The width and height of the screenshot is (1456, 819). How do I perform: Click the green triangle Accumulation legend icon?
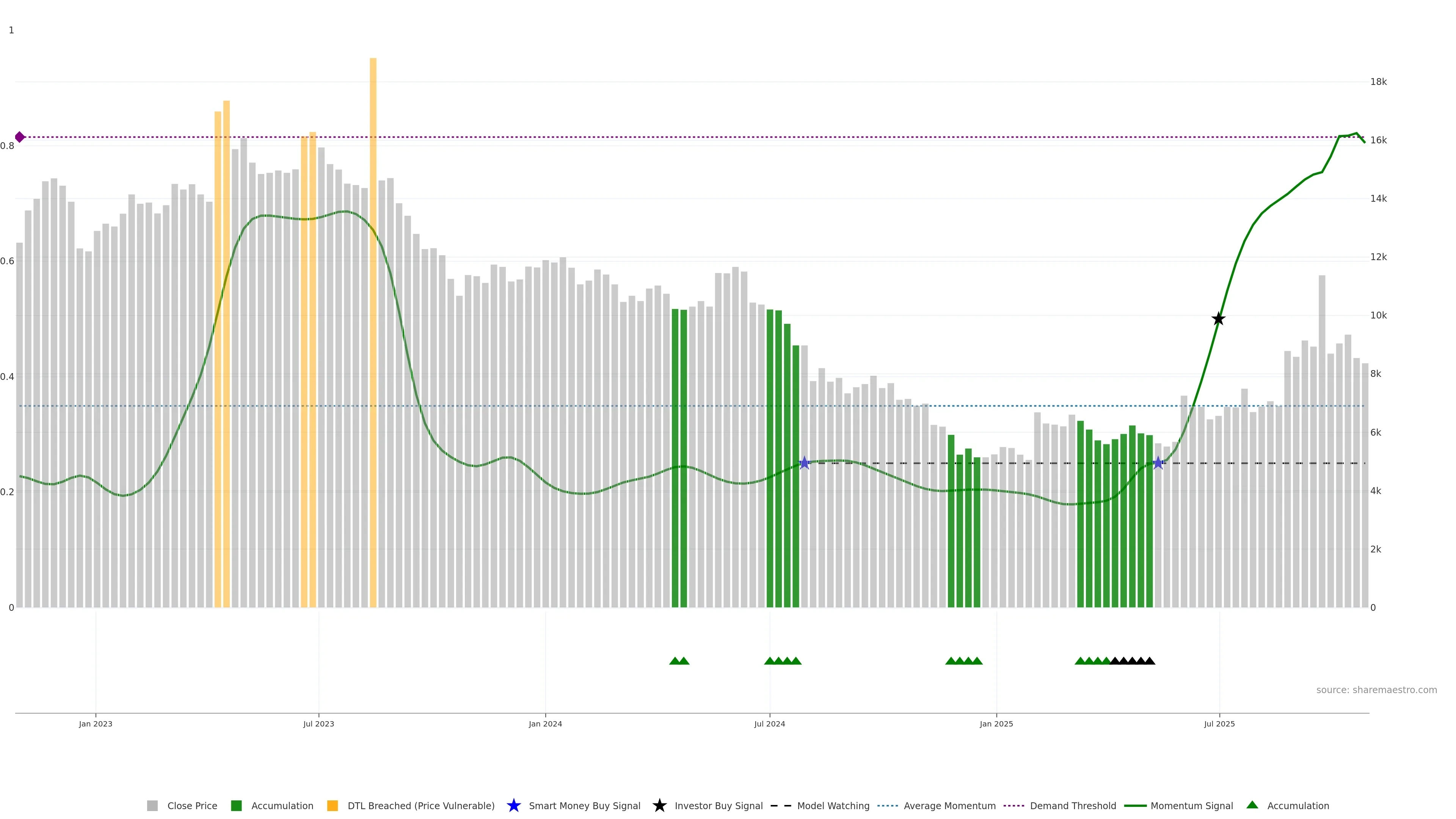[1252, 805]
